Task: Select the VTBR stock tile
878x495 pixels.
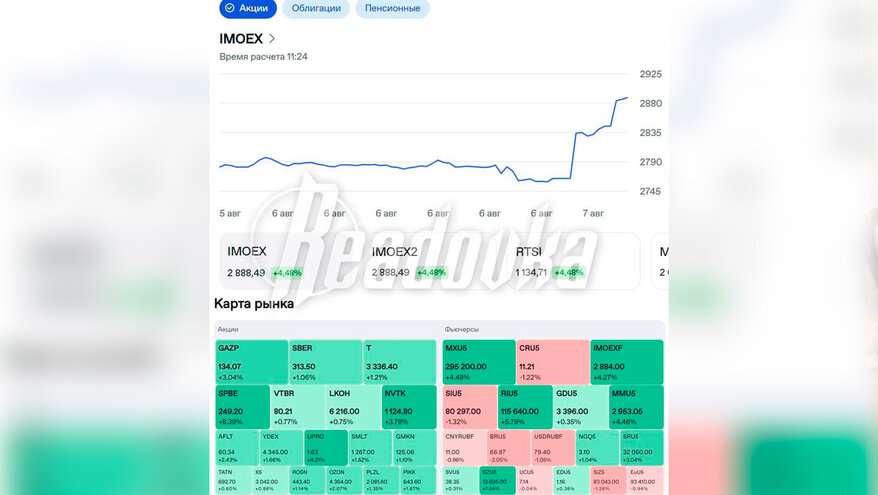Action: coord(298,407)
